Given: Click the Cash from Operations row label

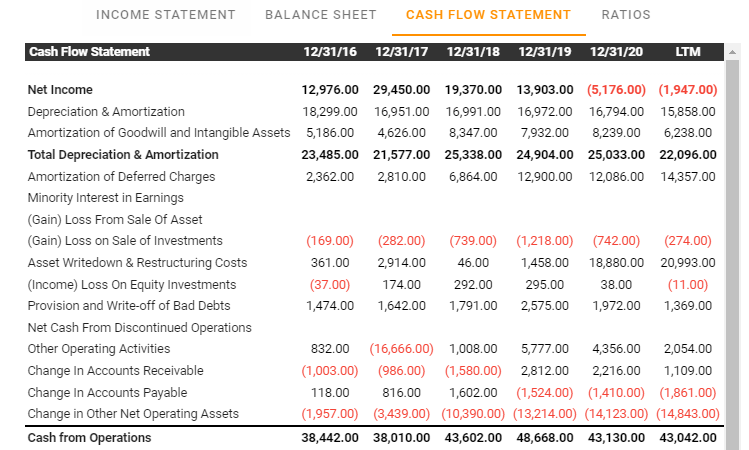Looking at the screenshot, I should (89, 438).
